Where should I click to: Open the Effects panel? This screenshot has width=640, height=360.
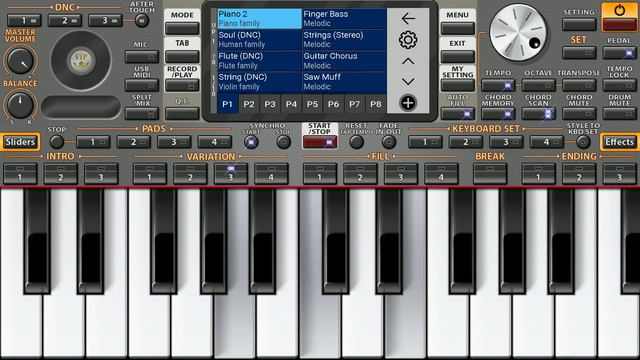tap(620, 142)
